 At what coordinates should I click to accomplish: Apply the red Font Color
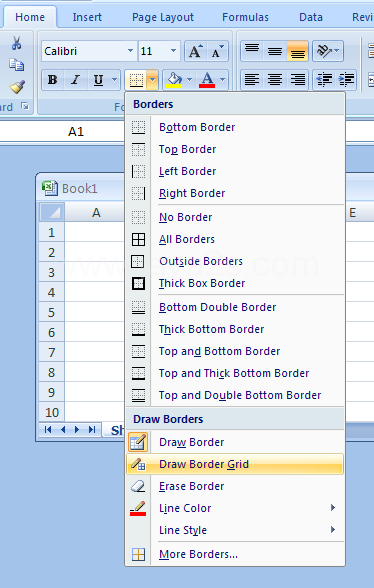click(207, 80)
